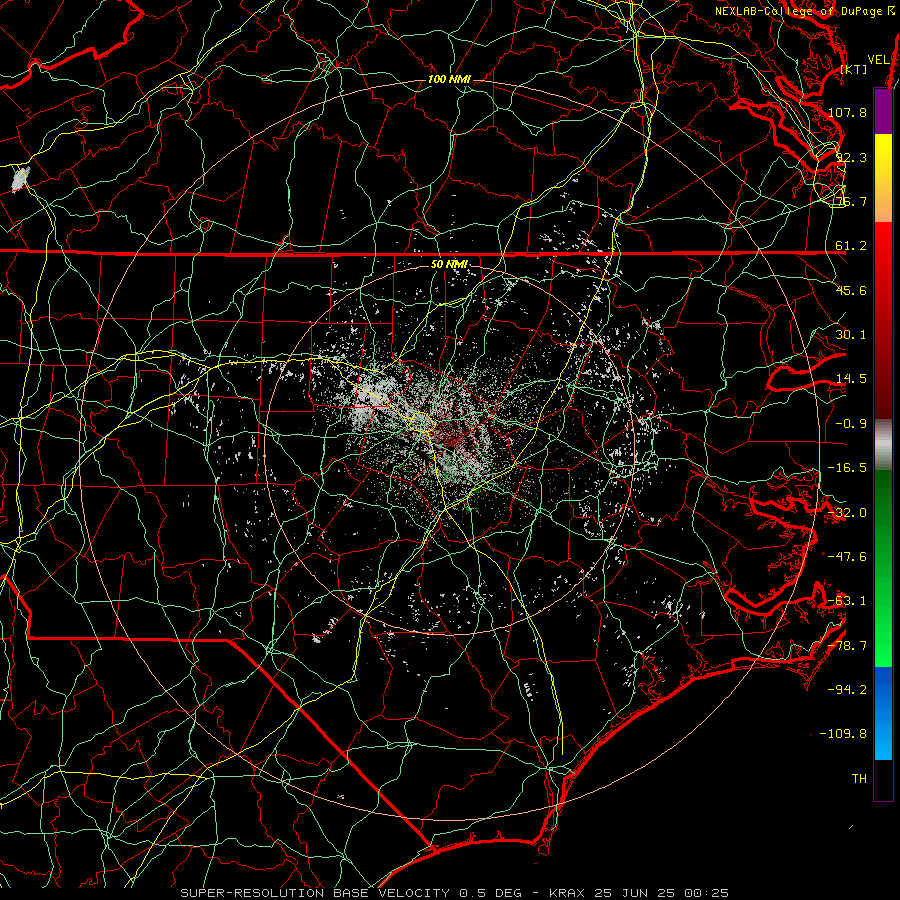Click the 30.1 velocity scale value

coord(851,335)
